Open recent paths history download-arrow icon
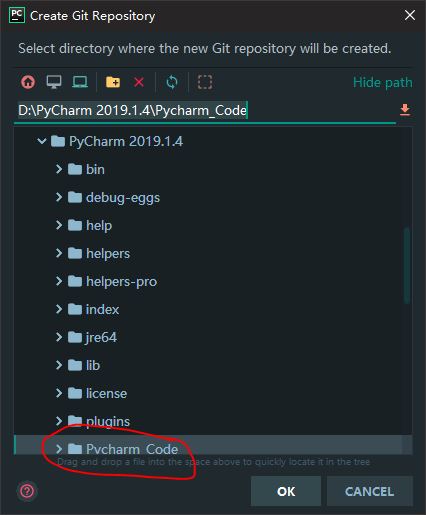 (x=405, y=110)
